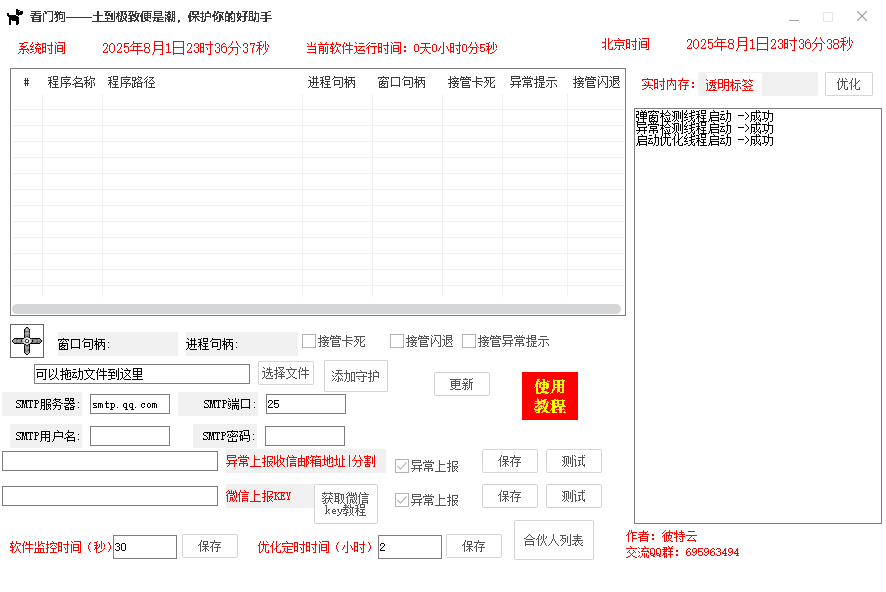Click the 异常提示 column header
Screen dimensions: 886x592
pos(535,82)
